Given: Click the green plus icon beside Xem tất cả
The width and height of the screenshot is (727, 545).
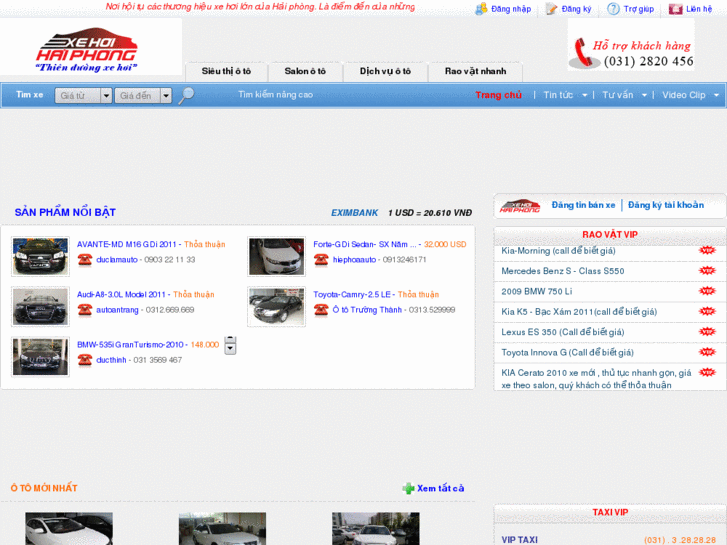Looking at the screenshot, I should [408, 488].
